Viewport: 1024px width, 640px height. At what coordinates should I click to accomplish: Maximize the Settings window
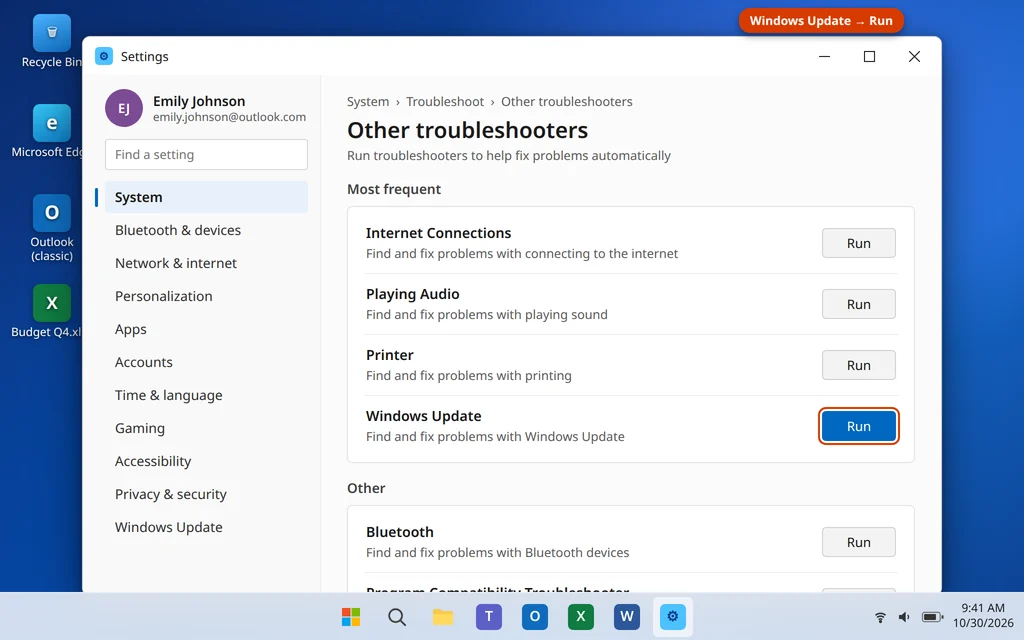point(869,56)
